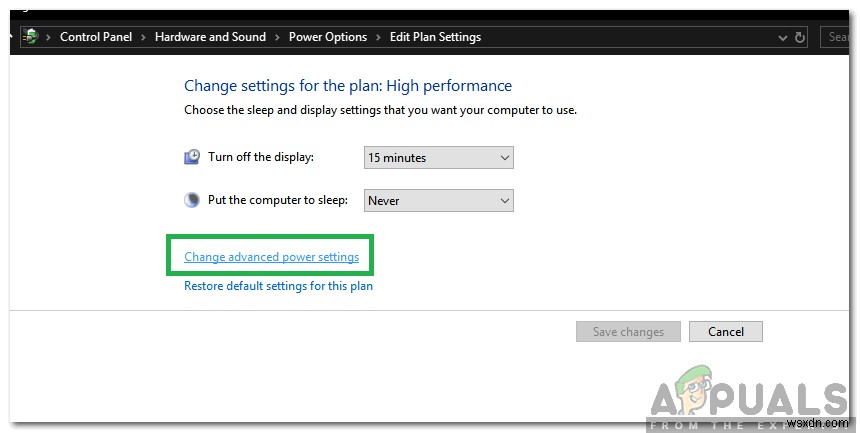Click Restore default settings for this plan
Viewport: 860px width, 433px height.
[x=278, y=286]
